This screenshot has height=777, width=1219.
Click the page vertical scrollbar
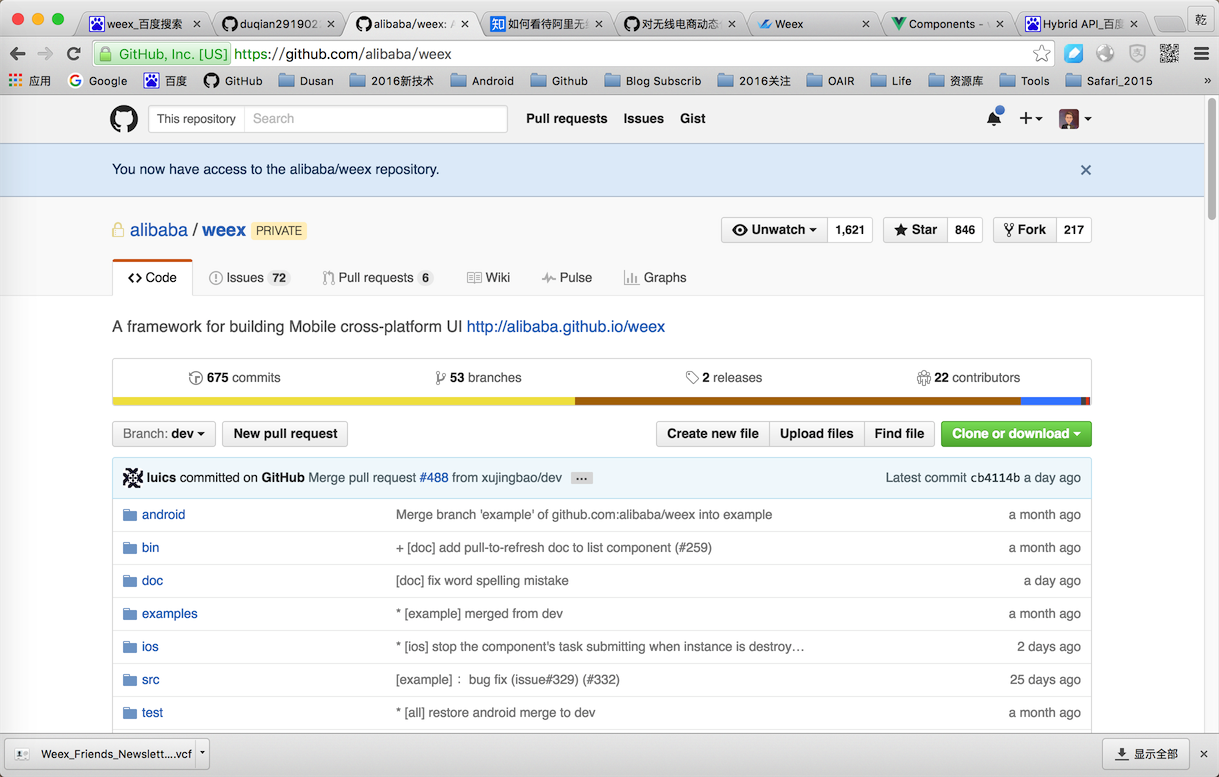tap(1212, 160)
